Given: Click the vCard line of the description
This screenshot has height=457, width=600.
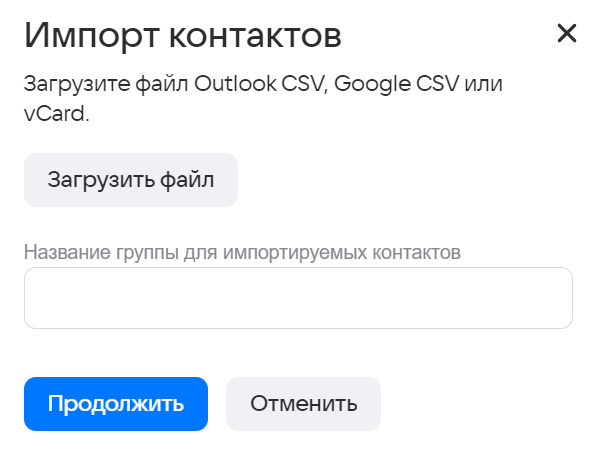Looking at the screenshot, I should (57, 114).
